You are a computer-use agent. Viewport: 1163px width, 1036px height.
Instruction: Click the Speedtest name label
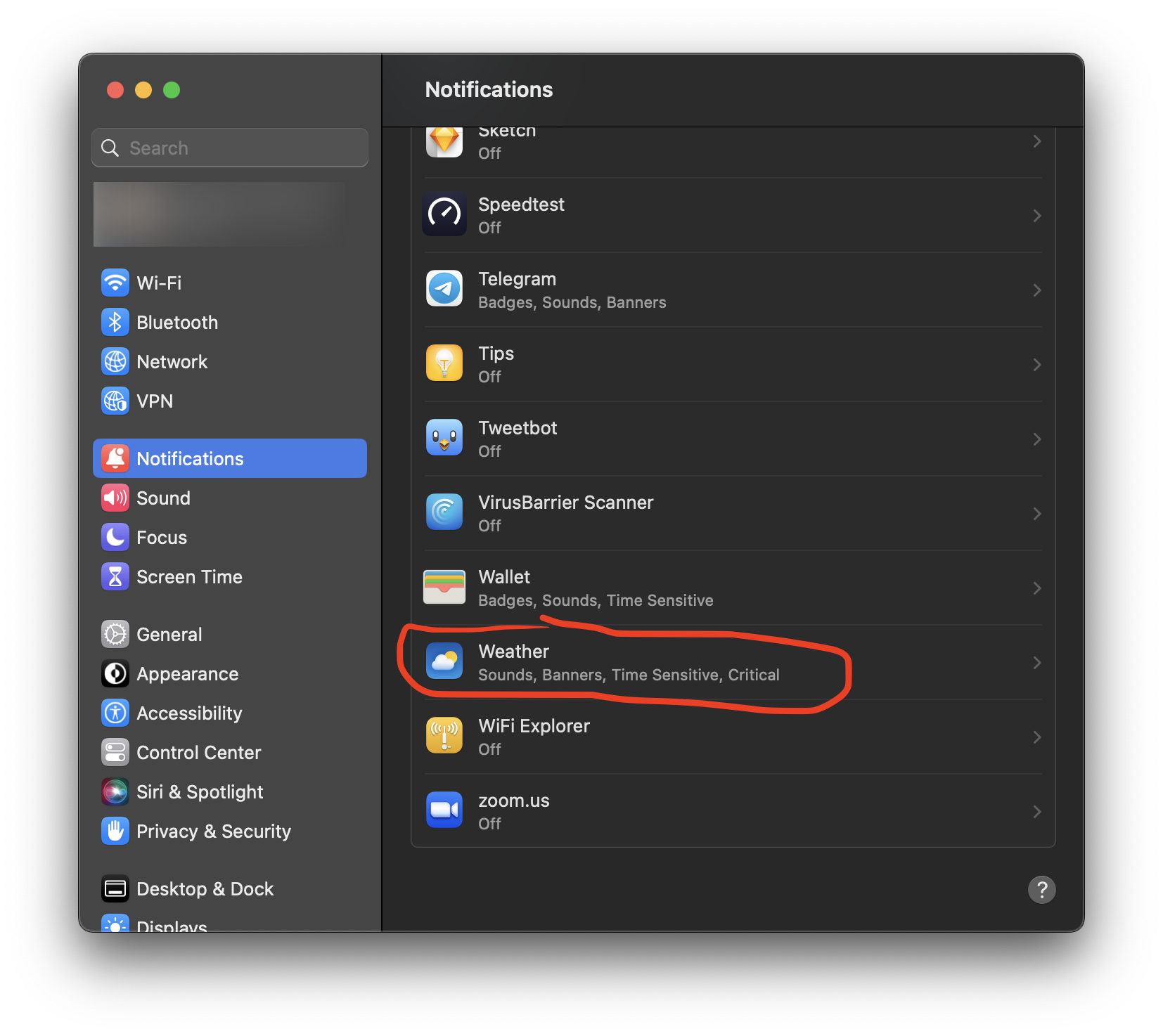pyautogui.click(x=521, y=205)
